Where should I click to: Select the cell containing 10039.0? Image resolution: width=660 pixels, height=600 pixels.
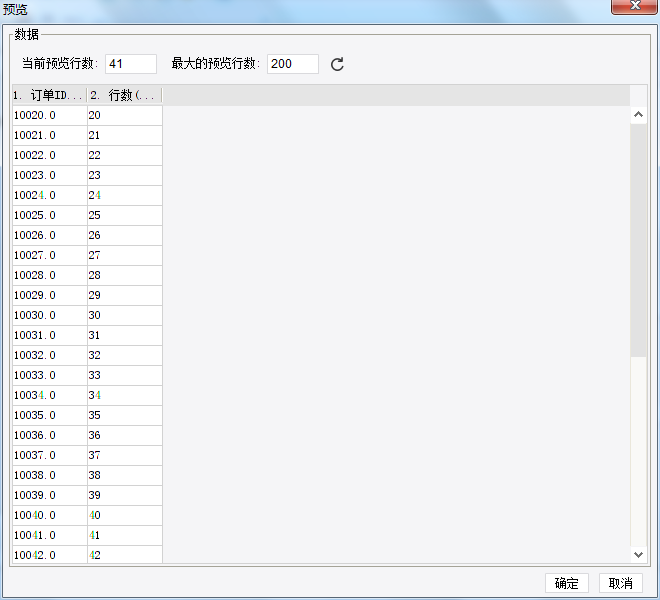coord(50,495)
